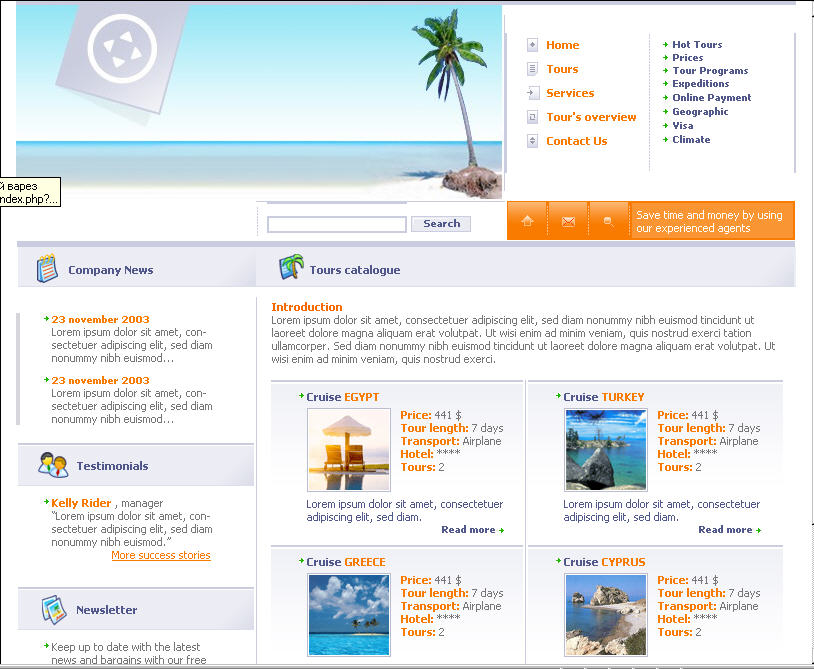Open the Cruise TURKEY title link
This screenshot has width=814, height=669.
pos(604,397)
